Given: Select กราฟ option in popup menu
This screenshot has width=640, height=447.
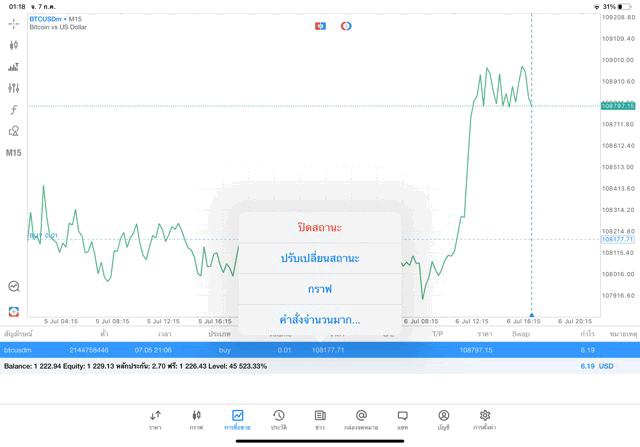Looking at the screenshot, I should [320, 289].
